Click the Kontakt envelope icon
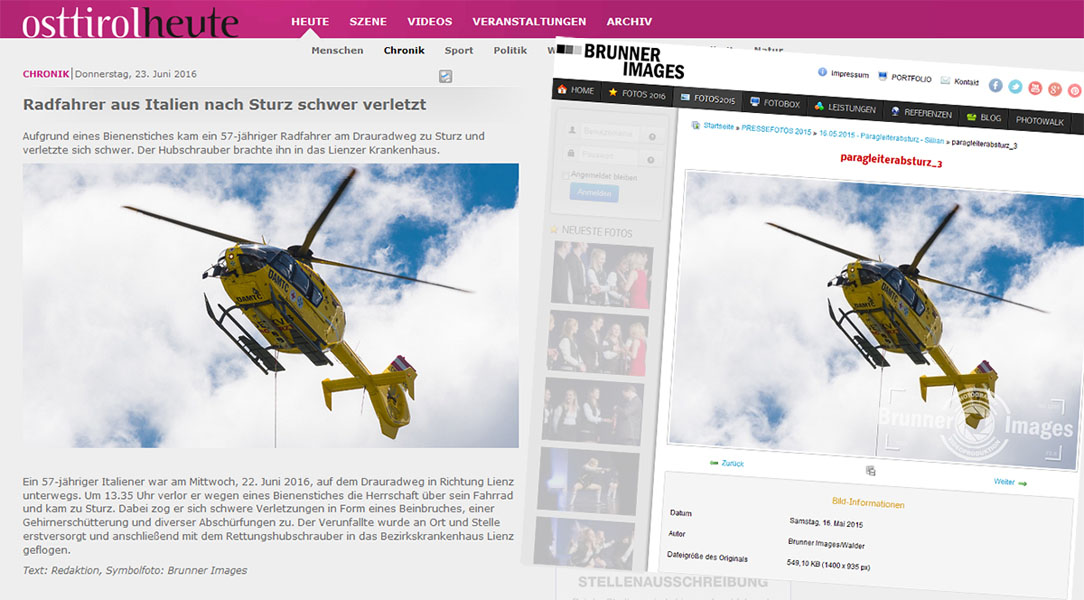This screenshot has width=1084, height=600. (x=945, y=80)
